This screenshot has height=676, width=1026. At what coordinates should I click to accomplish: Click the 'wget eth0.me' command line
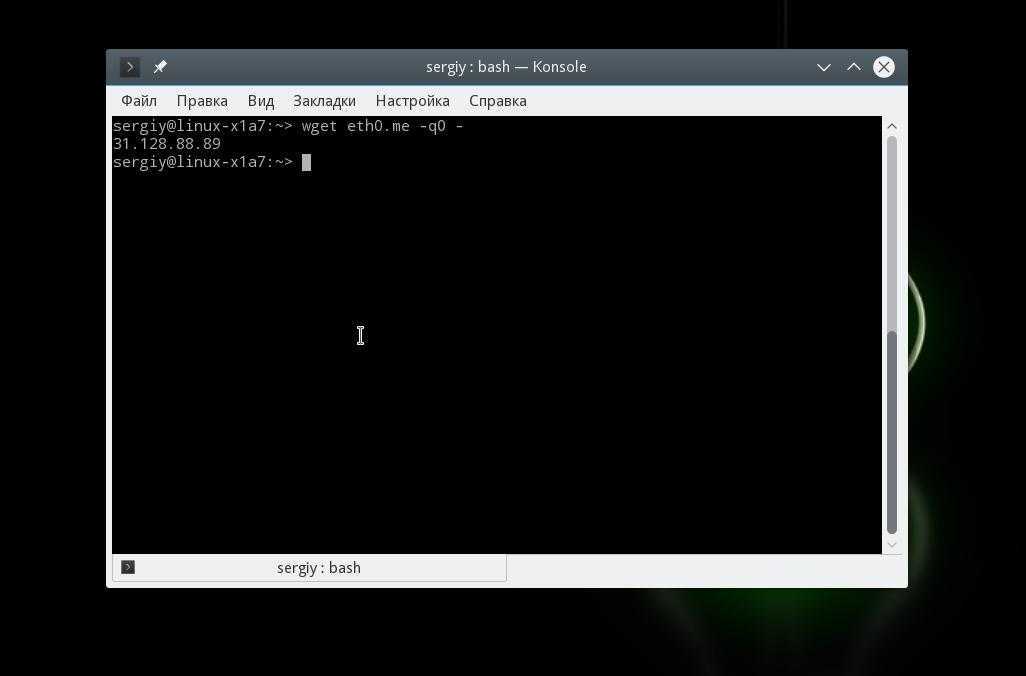[x=382, y=126]
